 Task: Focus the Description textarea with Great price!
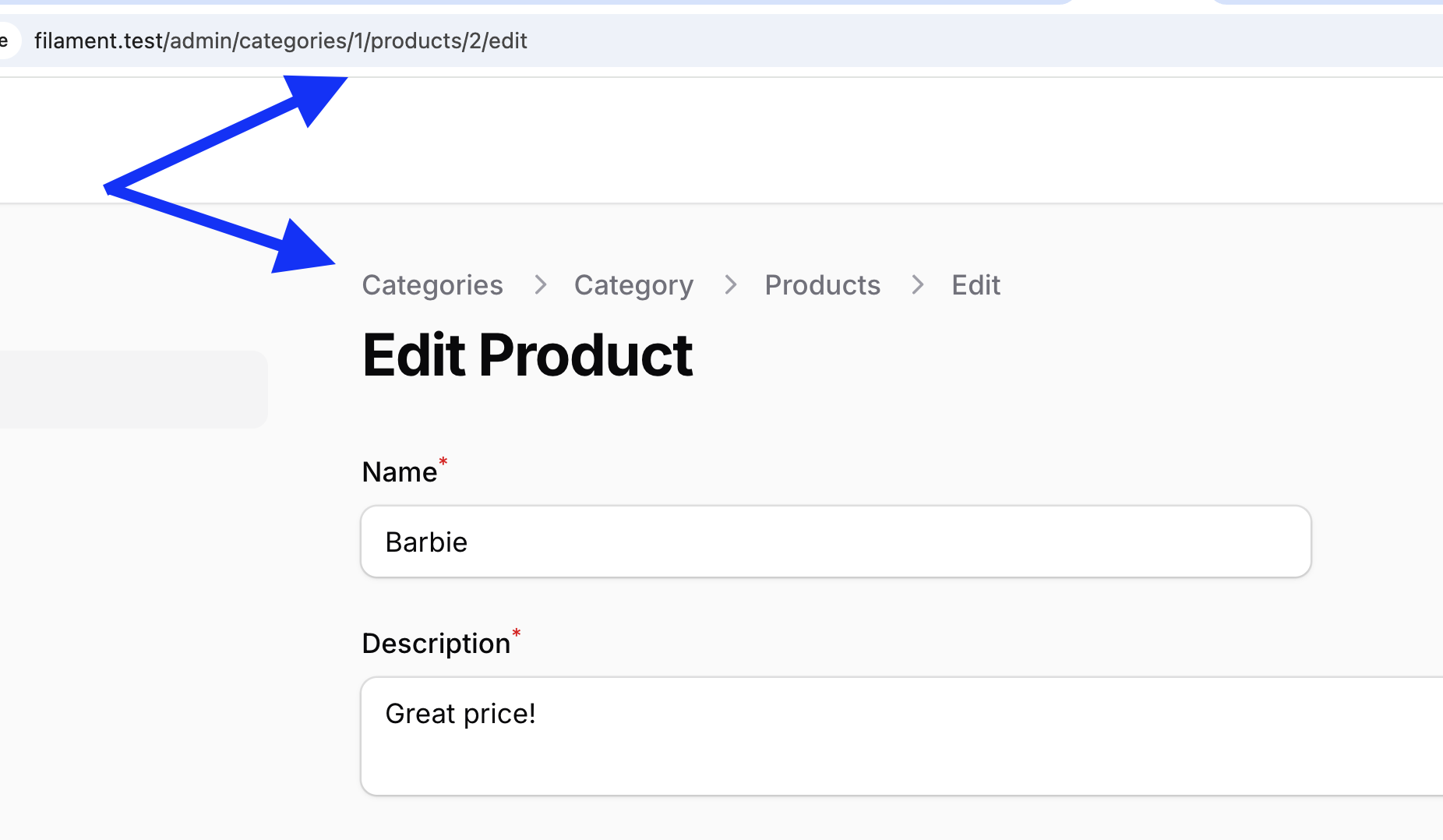point(896,736)
